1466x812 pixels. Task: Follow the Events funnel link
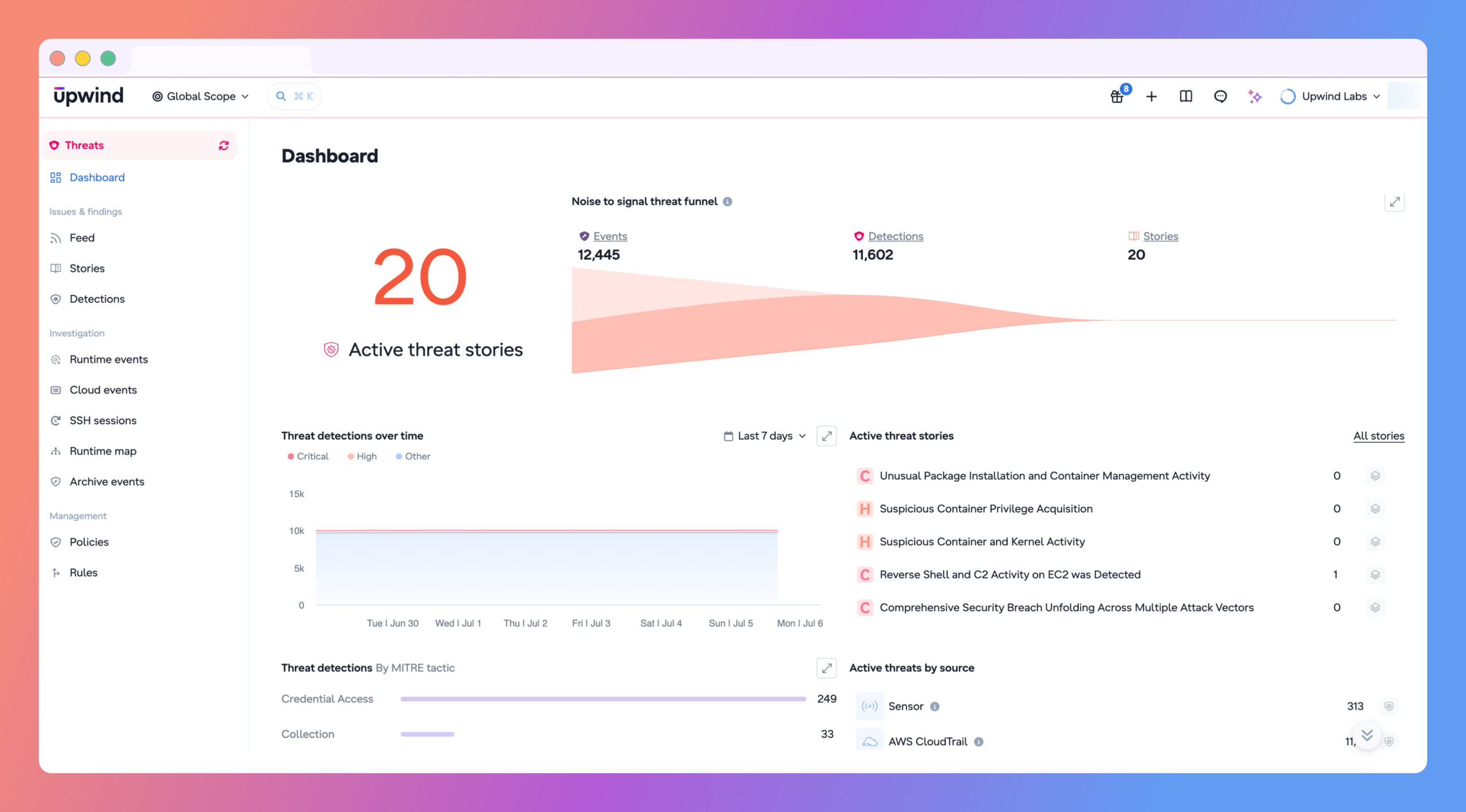610,236
